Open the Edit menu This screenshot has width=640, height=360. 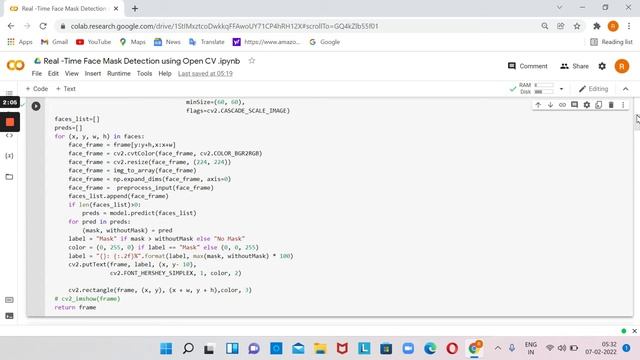(x=53, y=73)
